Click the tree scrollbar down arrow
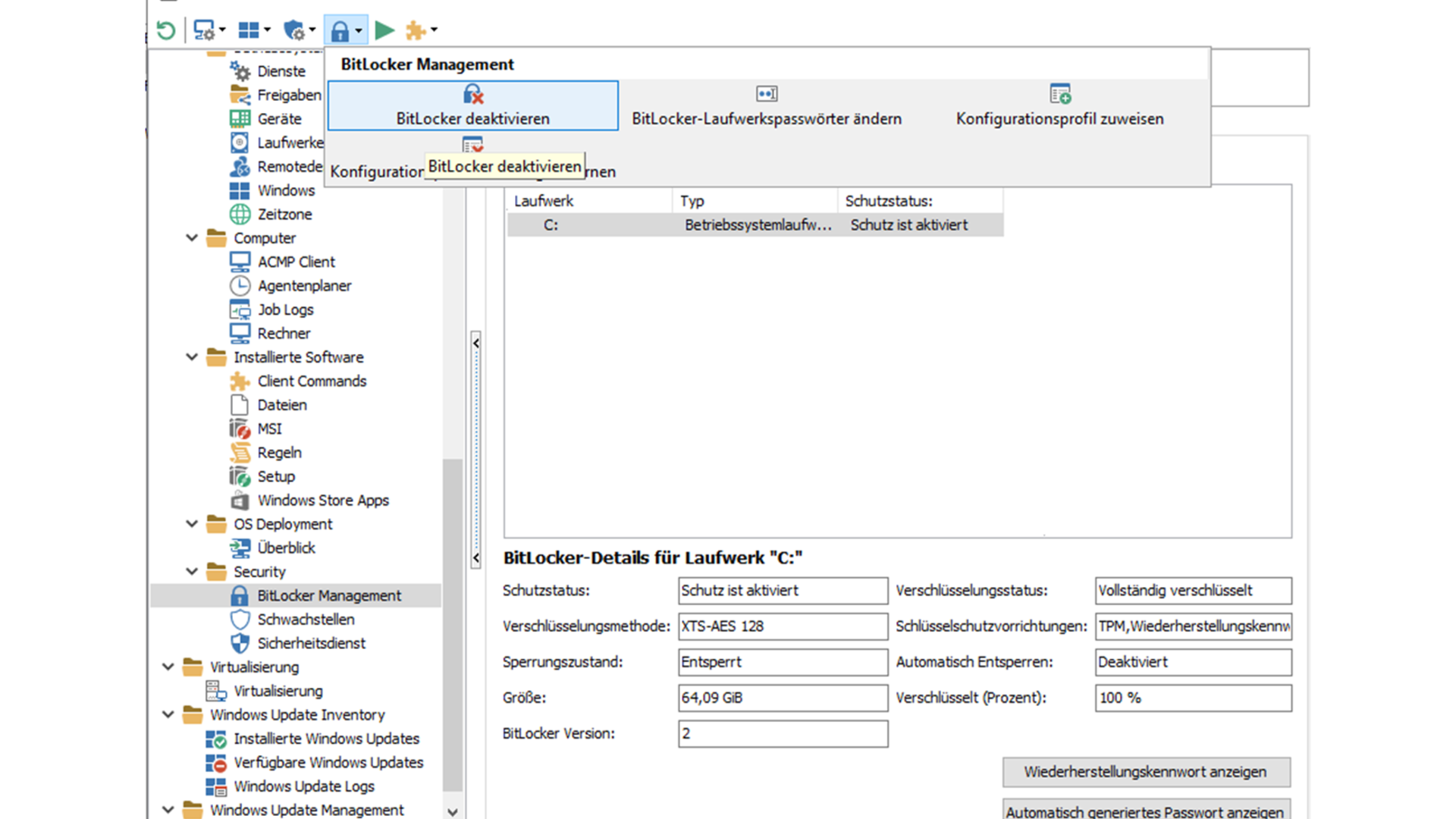The height and width of the screenshot is (819, 1456). click(x=453, y=811)
